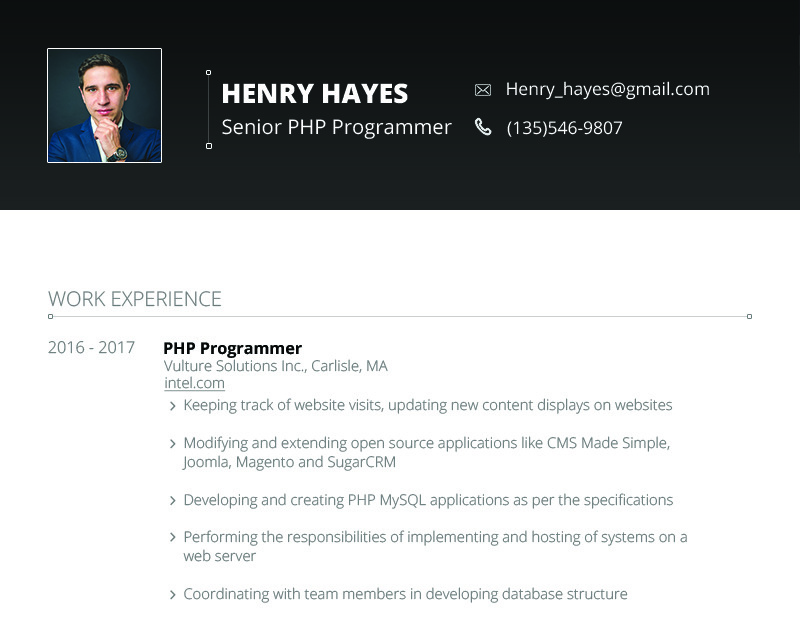Click the PHP Programmer job title

(233, 348)
